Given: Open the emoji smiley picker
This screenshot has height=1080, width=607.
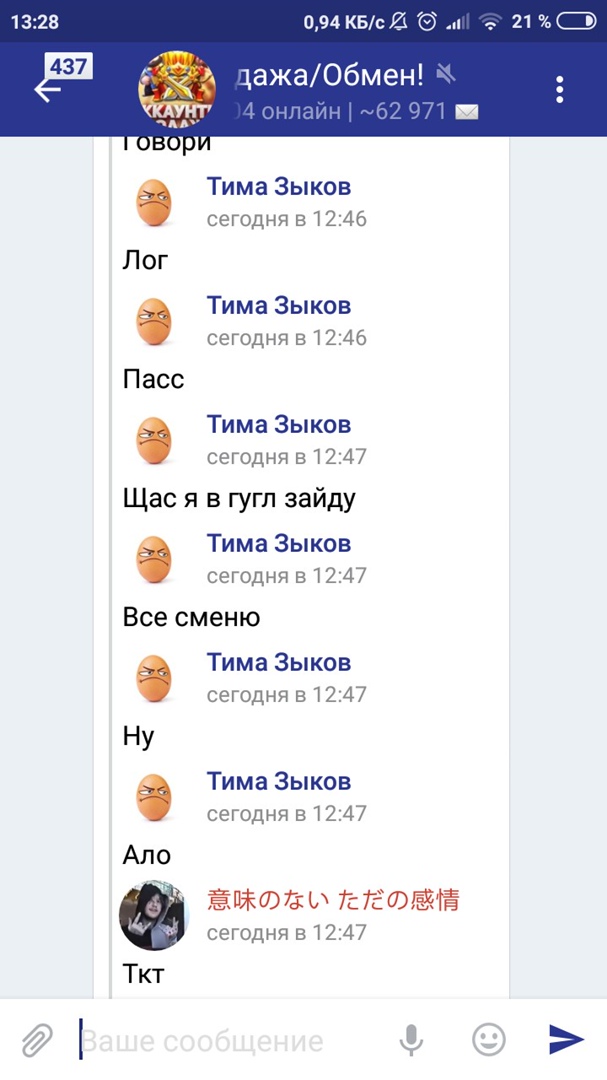Looking at the screenshot, I should click(488, 1040).
